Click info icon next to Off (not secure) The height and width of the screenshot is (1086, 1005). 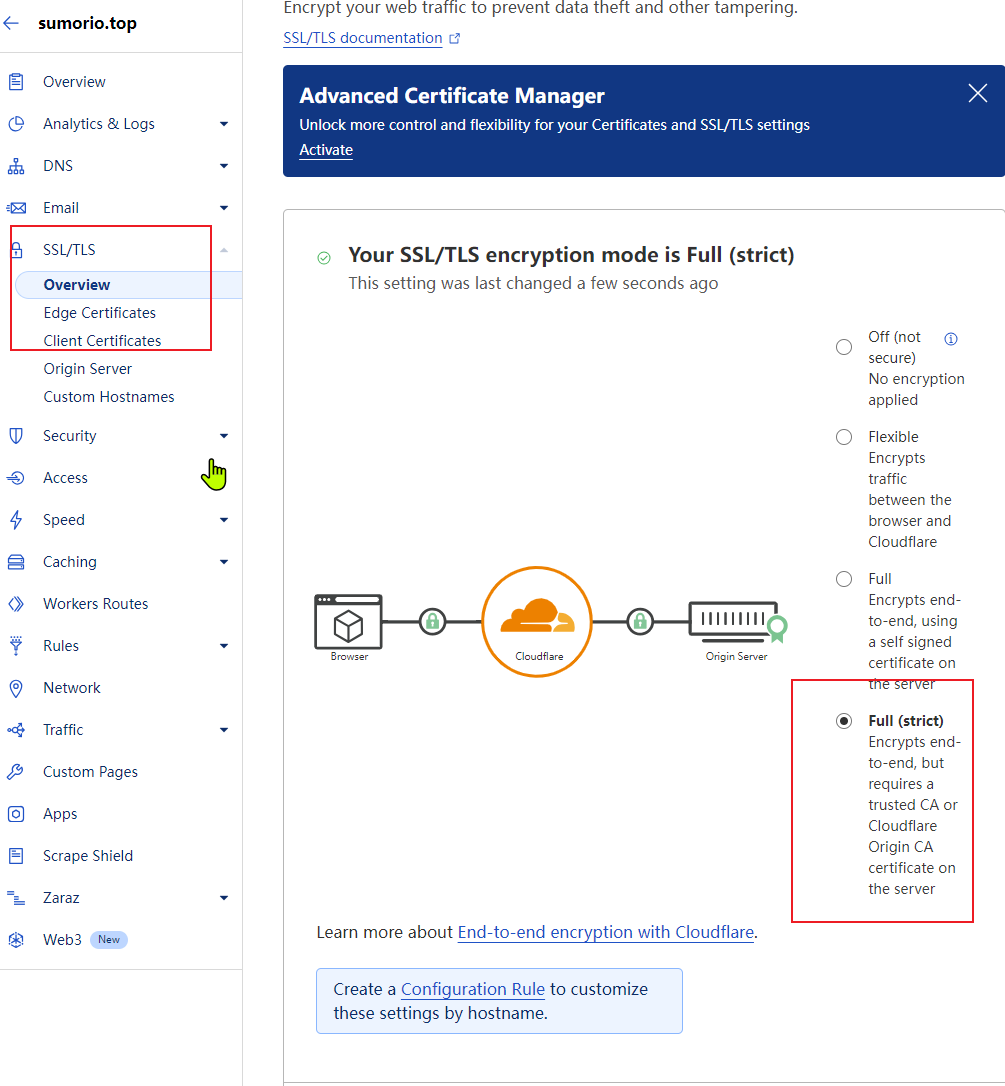point(951,338)
